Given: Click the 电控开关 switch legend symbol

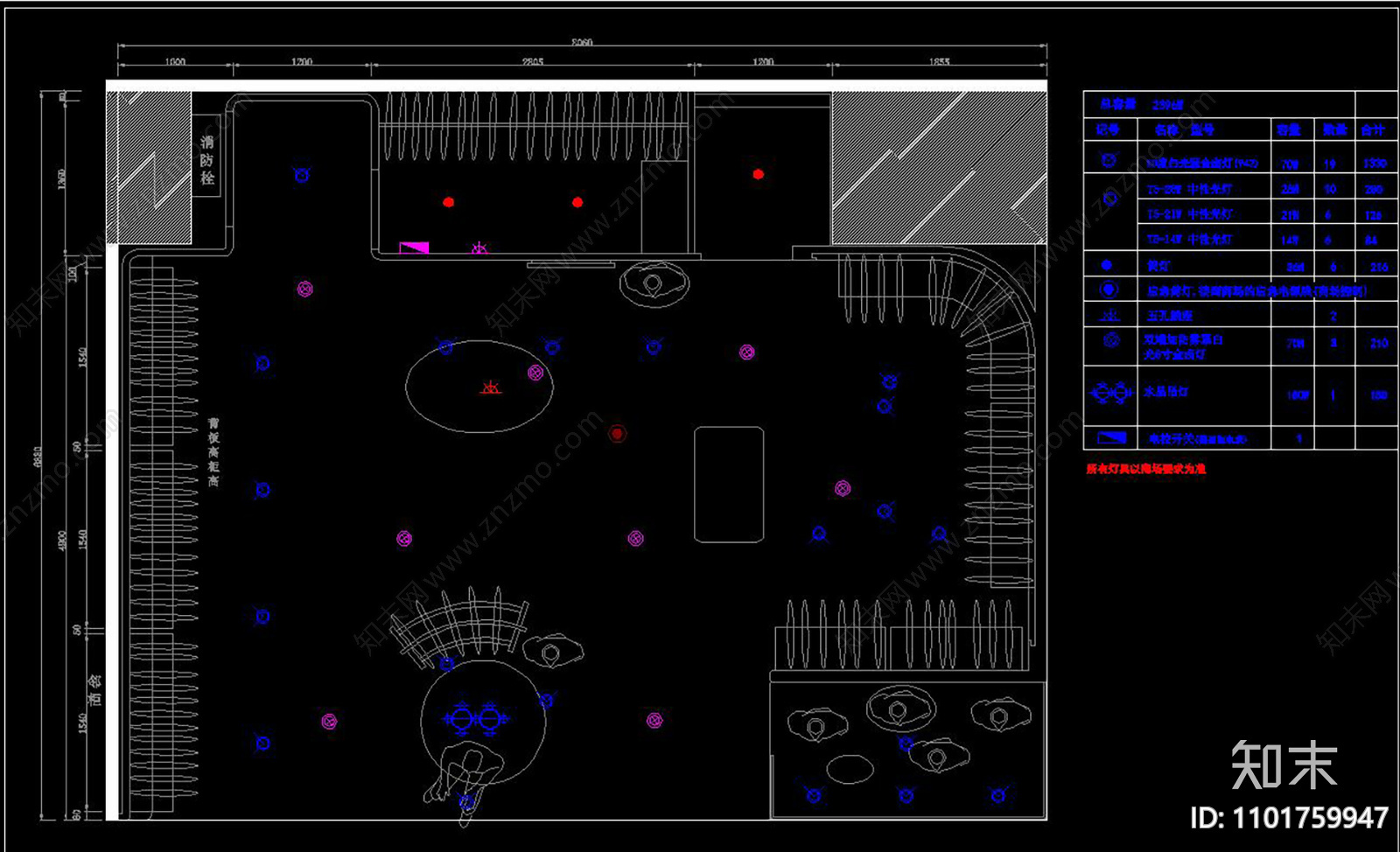Looking at the screenshot, I should pyautogui.click(x=1112, y=436).
